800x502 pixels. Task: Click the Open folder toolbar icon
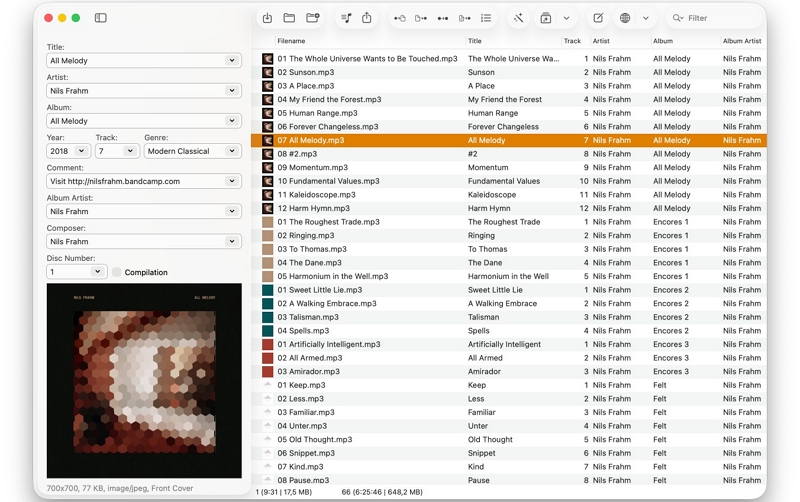289,18
